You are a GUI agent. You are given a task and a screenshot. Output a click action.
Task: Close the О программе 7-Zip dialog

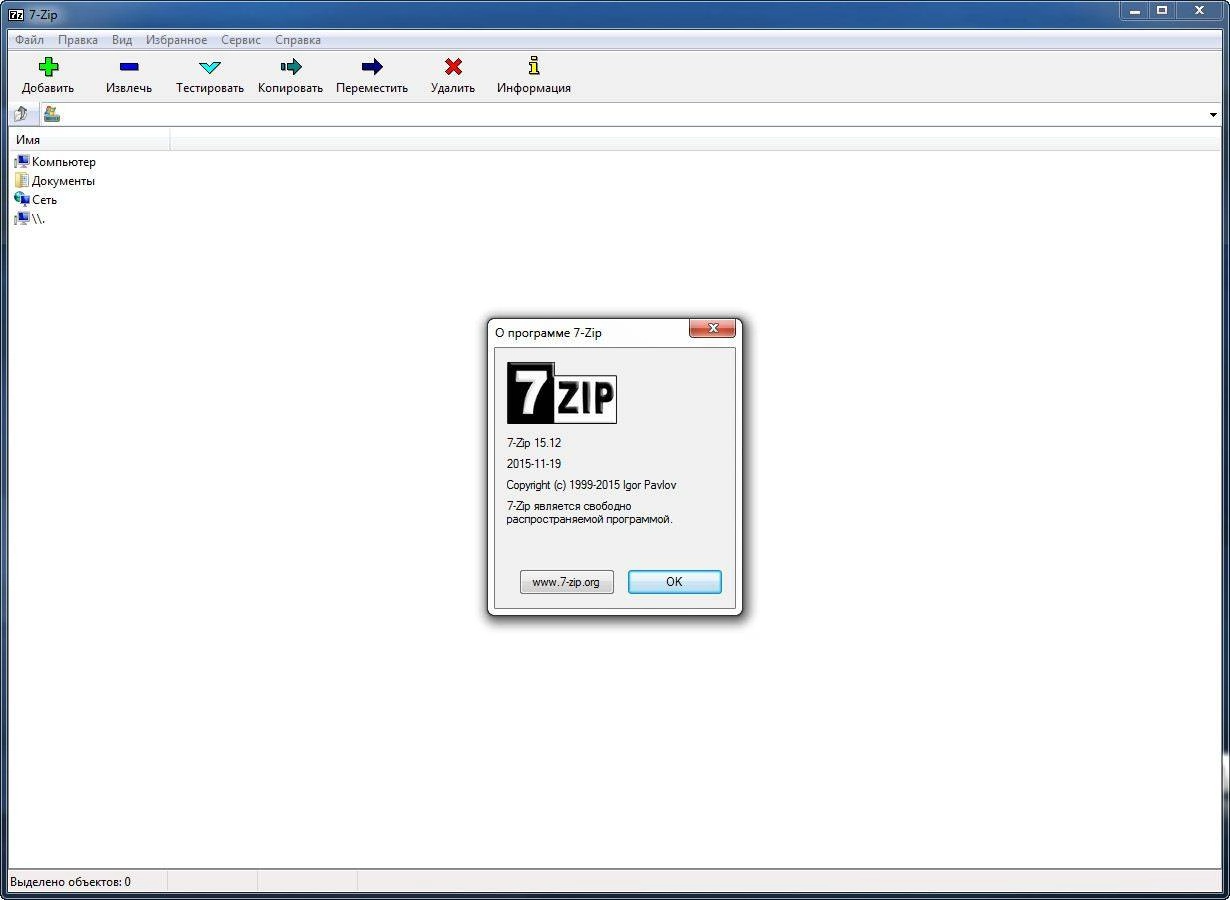click(713, 328)
